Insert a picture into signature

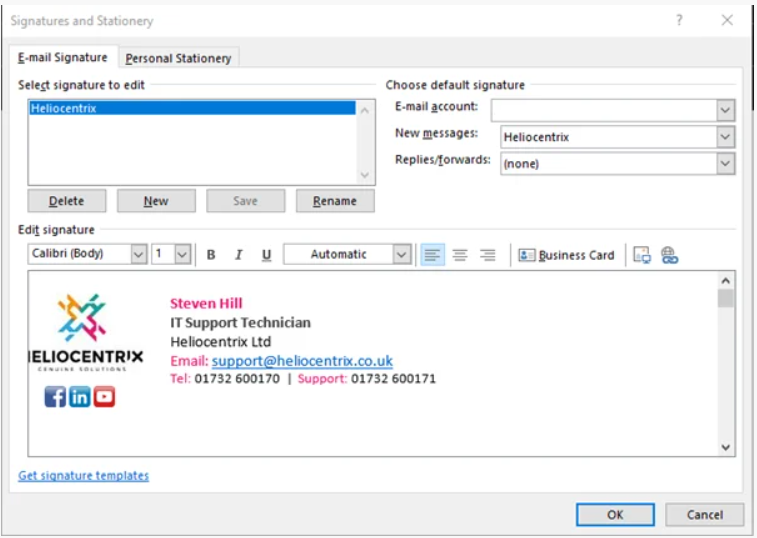click(x=642, y=255)
